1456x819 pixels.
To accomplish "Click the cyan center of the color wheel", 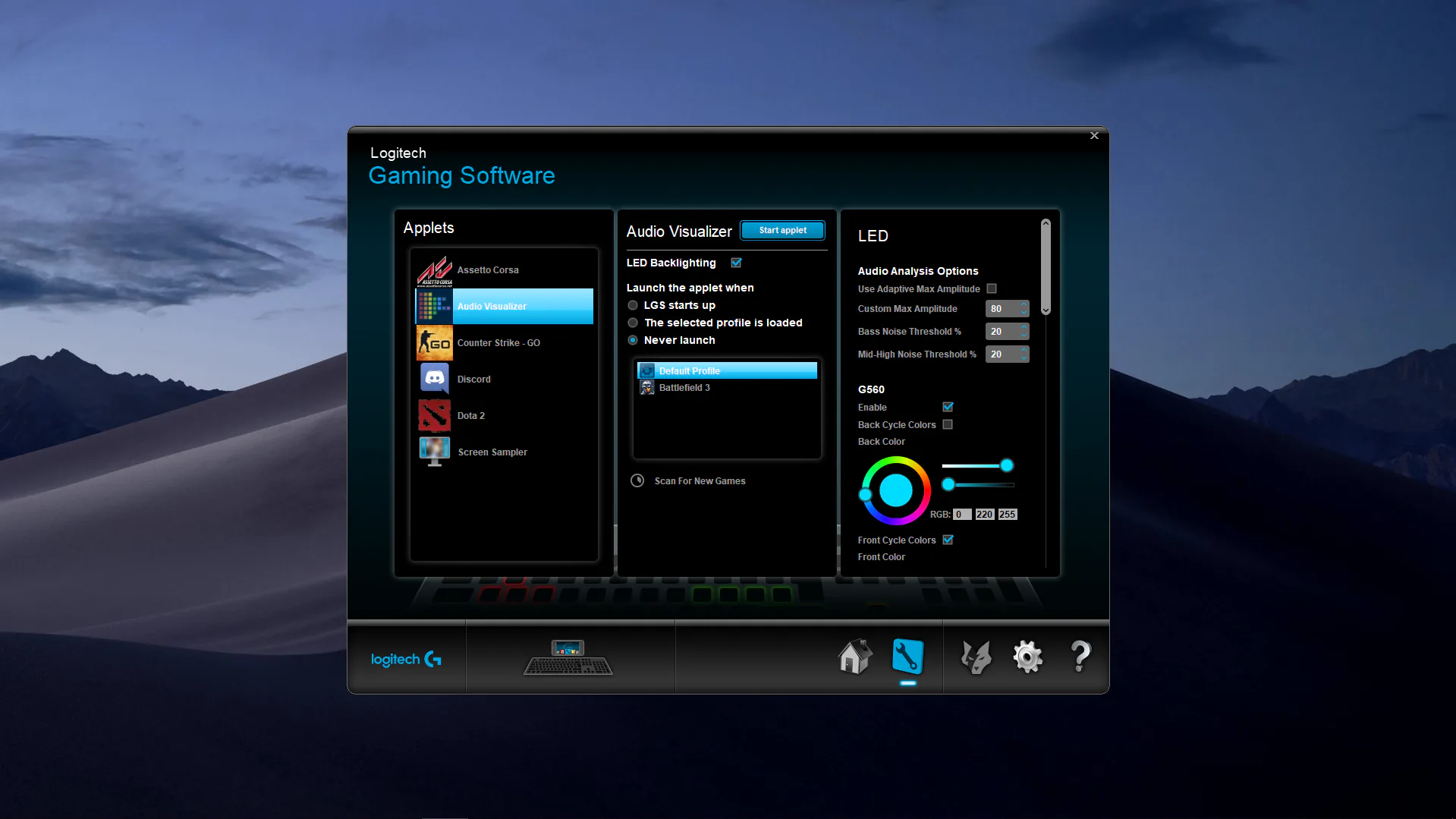I will 895,491.
